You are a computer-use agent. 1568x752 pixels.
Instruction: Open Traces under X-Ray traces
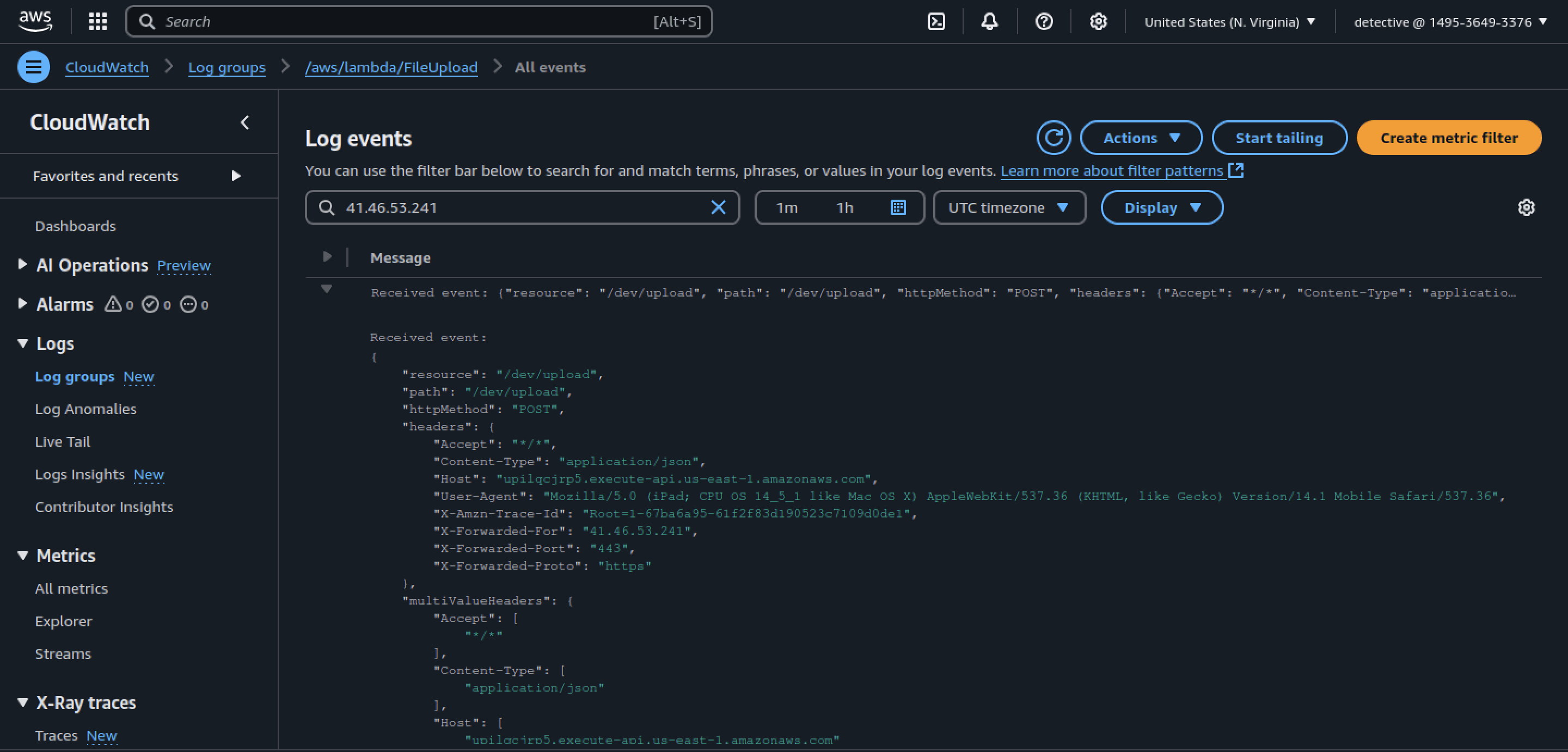[x=56, y=736]
